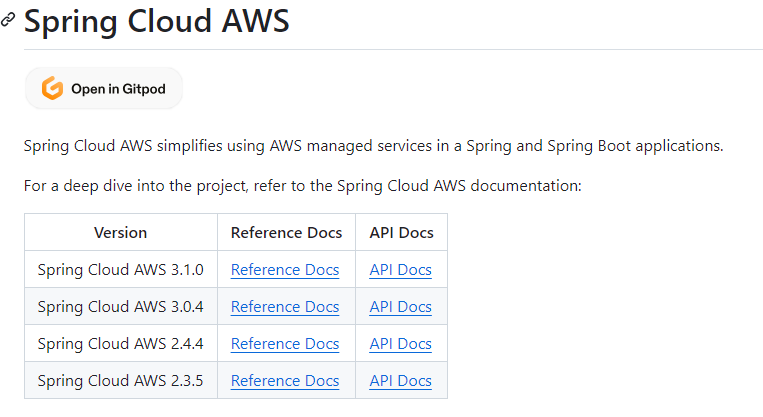Select the Spring Cloud AWS 2.4.4 cell
763x417 pixels.
pyautogui.click(x=121, y=344)
